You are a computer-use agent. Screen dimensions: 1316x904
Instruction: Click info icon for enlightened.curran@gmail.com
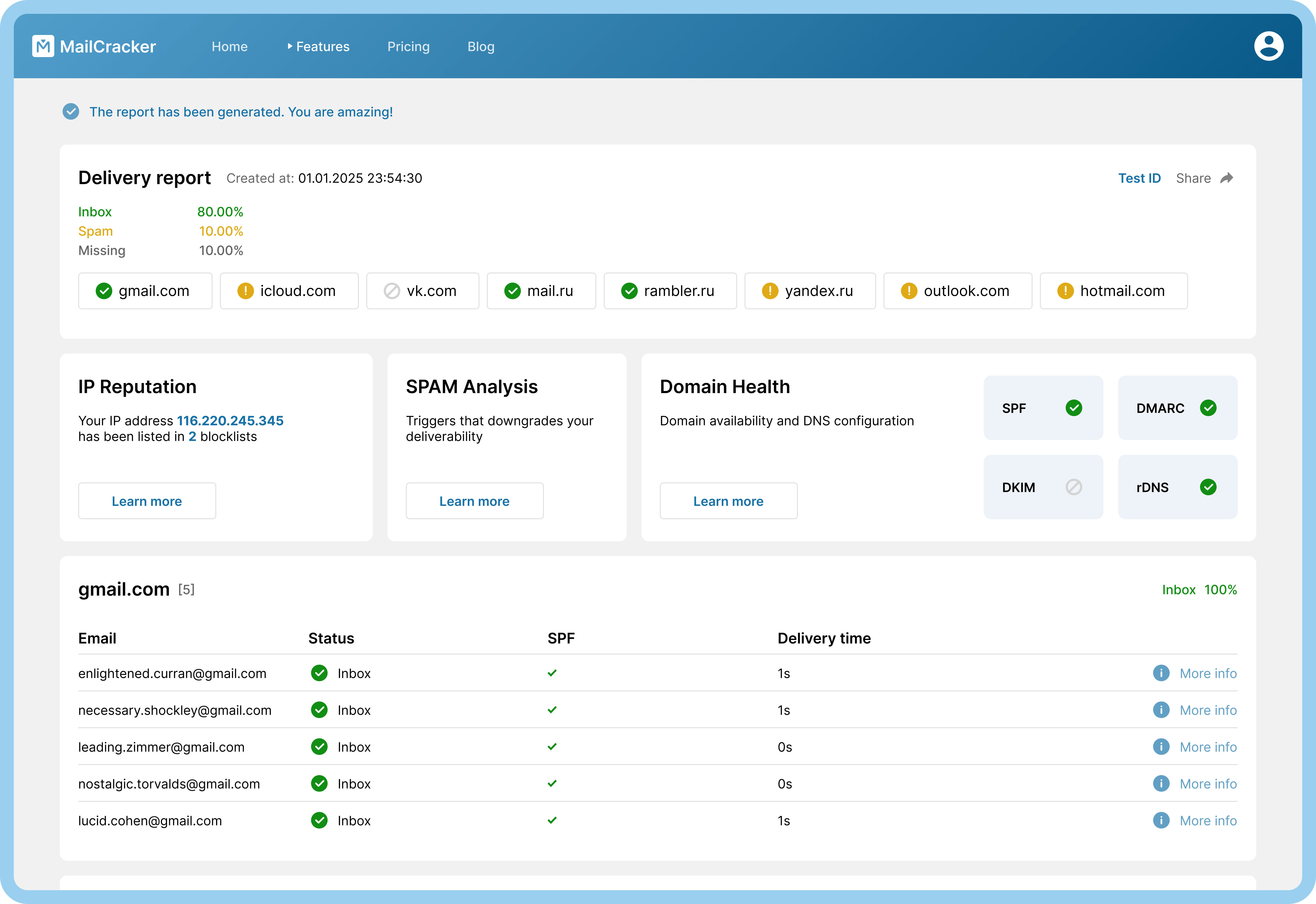click(1161, 673)
